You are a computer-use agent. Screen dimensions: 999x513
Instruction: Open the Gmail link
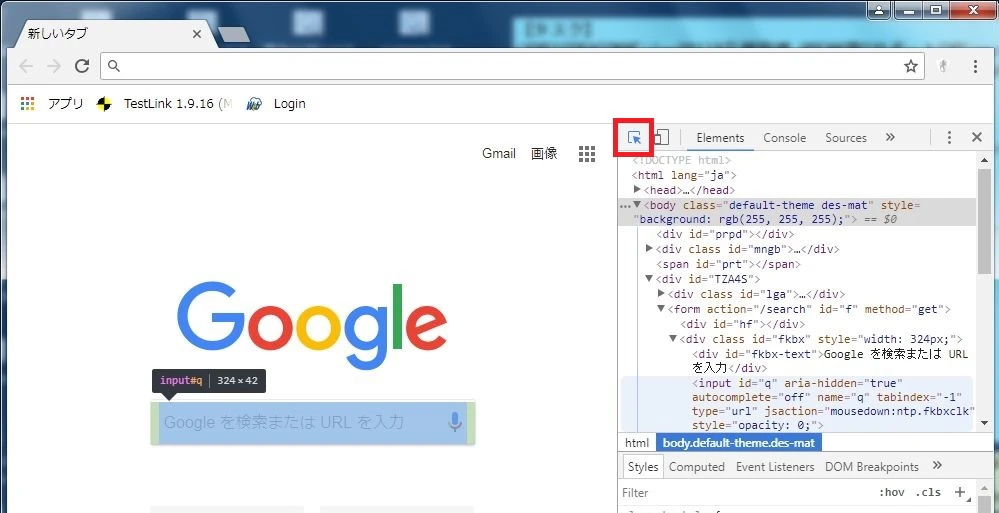499,154
